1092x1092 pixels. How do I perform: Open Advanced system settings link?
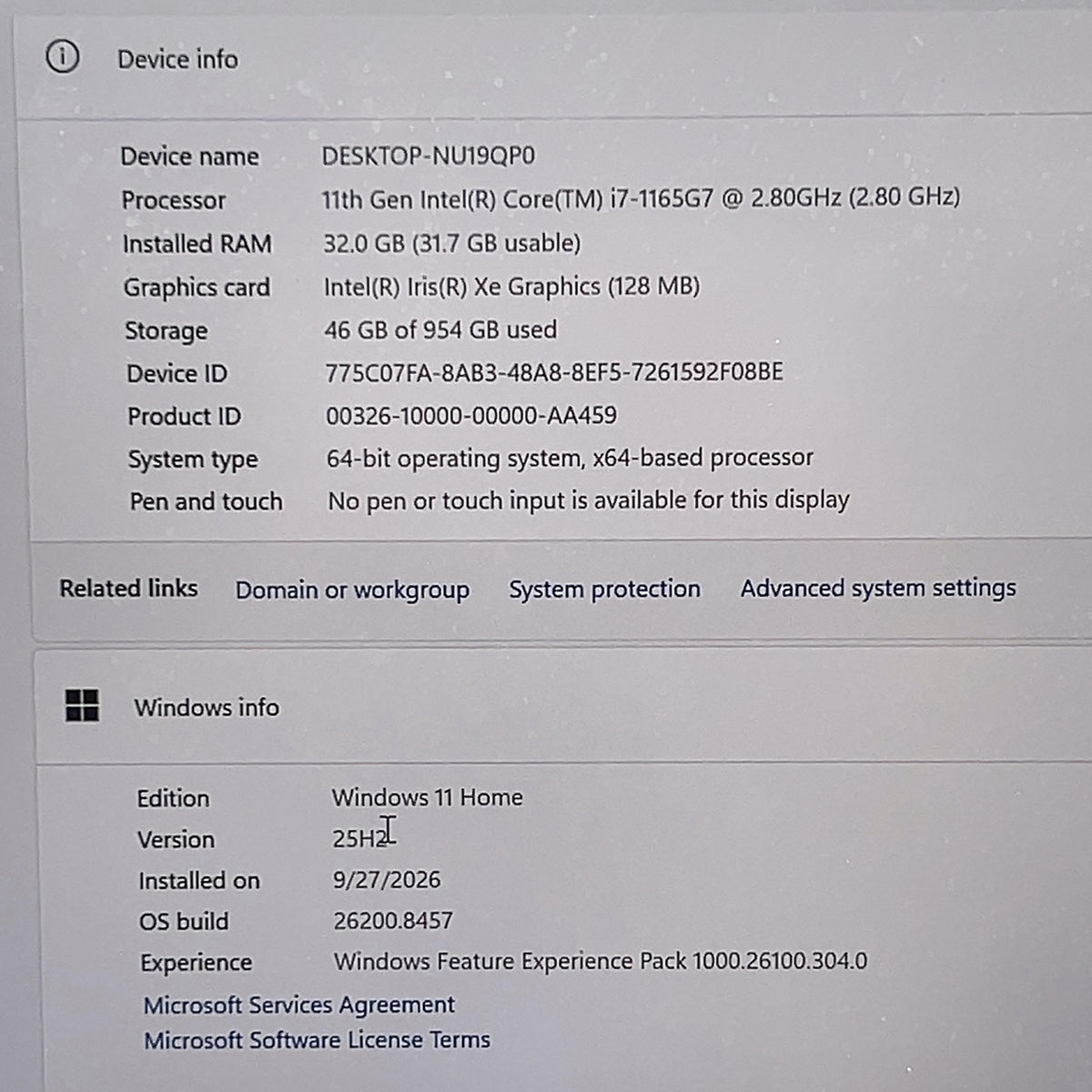pyautogui.click(x=878, y=589)
